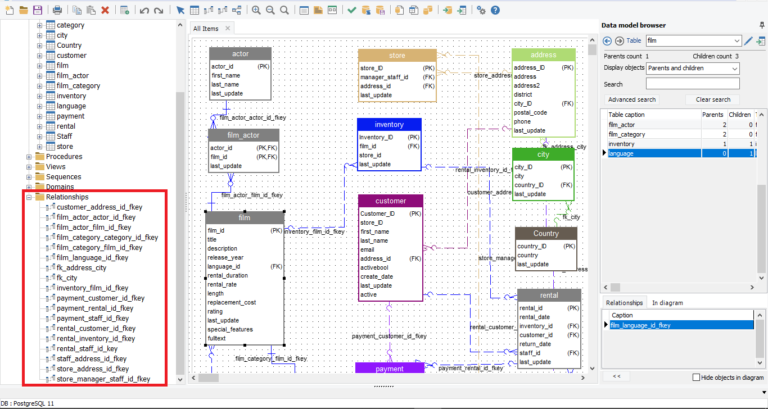The height and width of the screenshot is (409, 768).
Task: Click the Advanced search button
Action: click(x=632, y=100)
